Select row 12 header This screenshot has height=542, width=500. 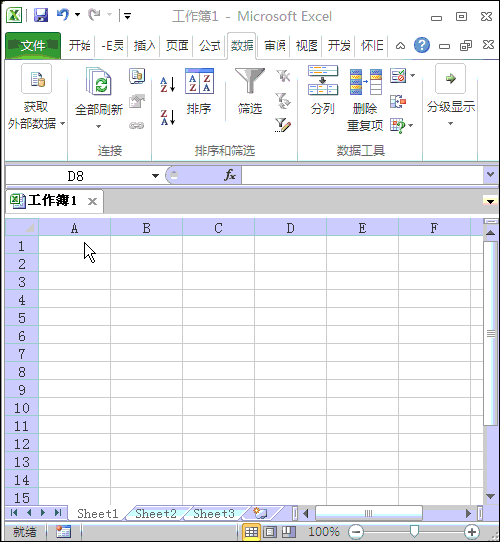[x=22, y=444]
